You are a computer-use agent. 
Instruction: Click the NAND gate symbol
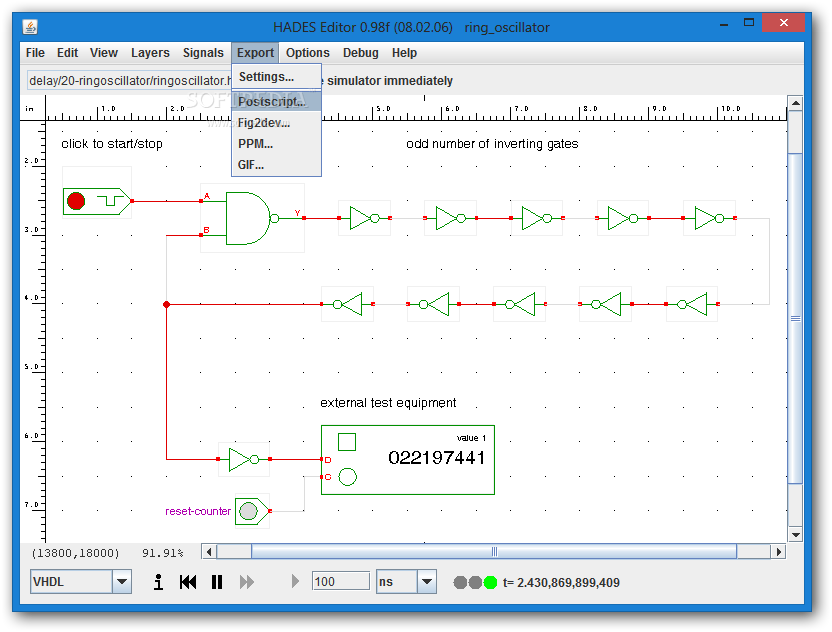coord(249,218)
